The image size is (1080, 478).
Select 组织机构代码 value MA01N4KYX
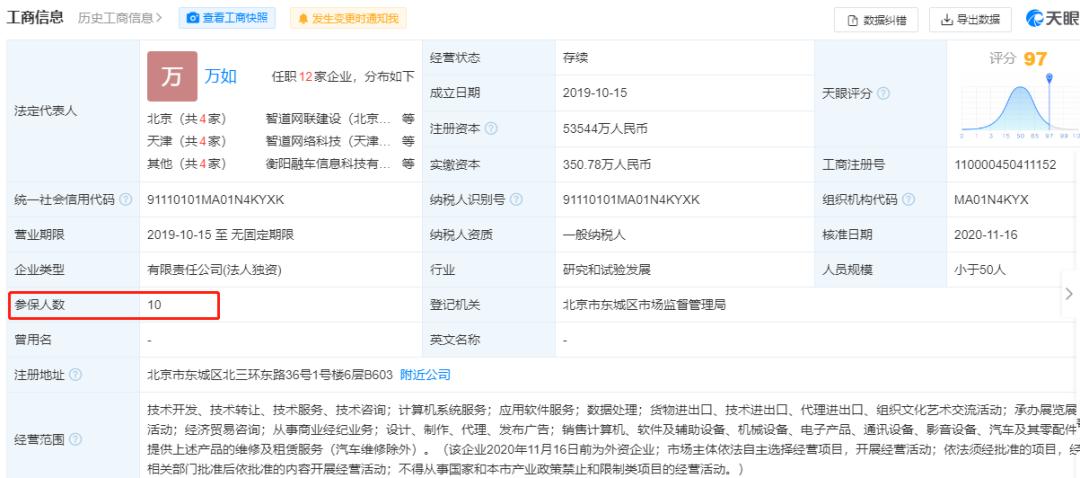tap(991, 200)
